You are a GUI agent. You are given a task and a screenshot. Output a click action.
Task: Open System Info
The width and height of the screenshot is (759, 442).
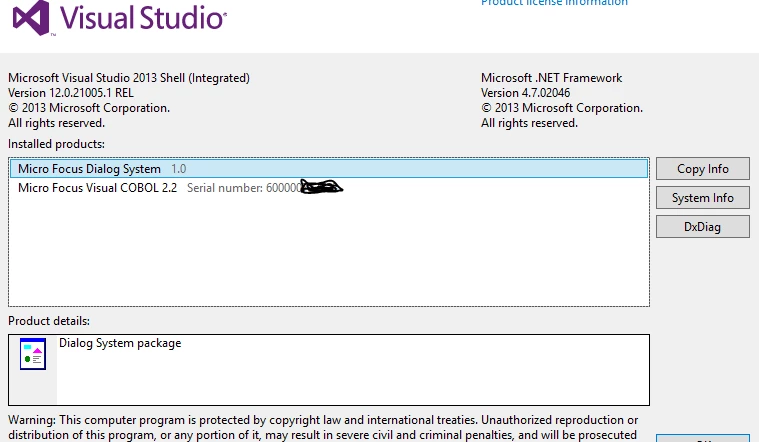point(702,198)
